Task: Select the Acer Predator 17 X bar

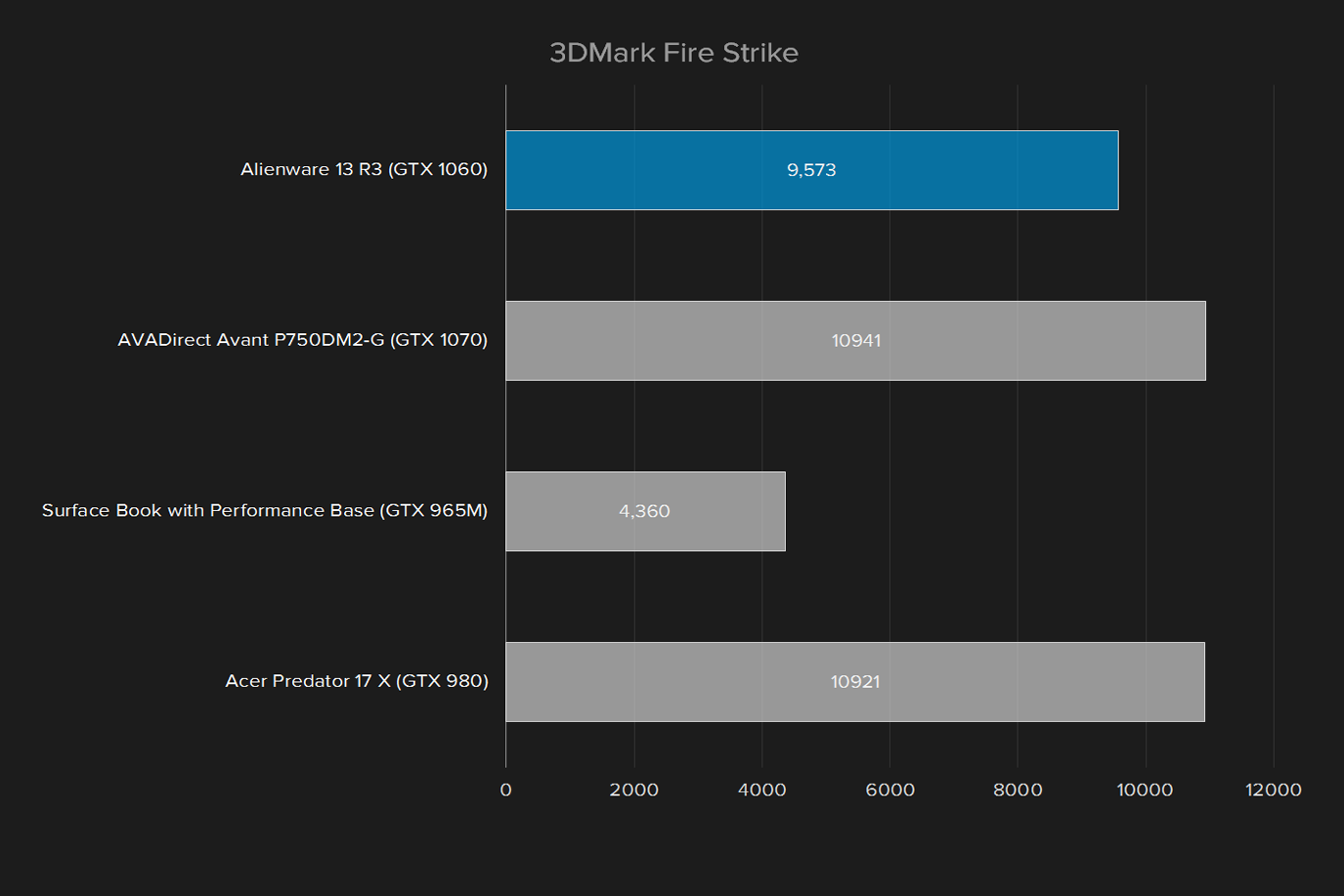Action: (x=854, y=682)
